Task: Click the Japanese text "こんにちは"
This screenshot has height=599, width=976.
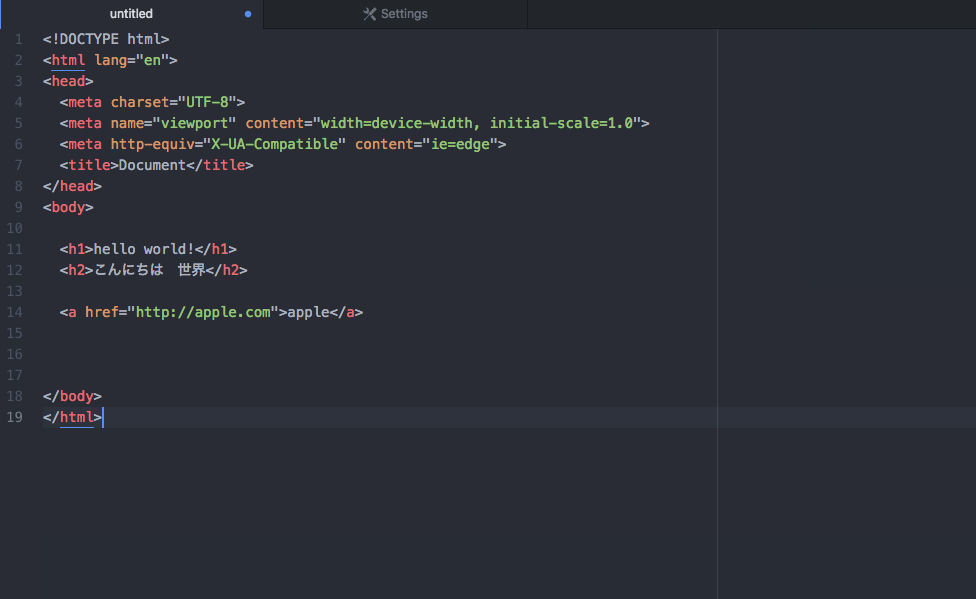Action: (x=129, y=270)
